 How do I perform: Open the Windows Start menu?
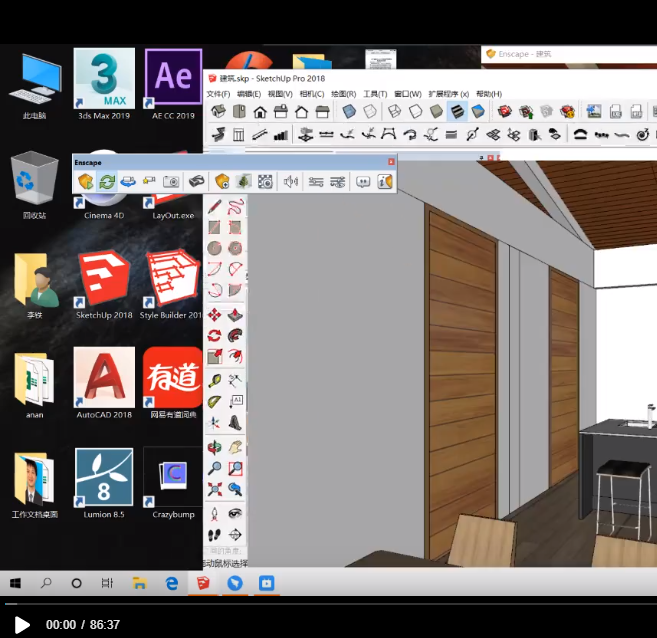pyautogui.click(x=16, y=583)
